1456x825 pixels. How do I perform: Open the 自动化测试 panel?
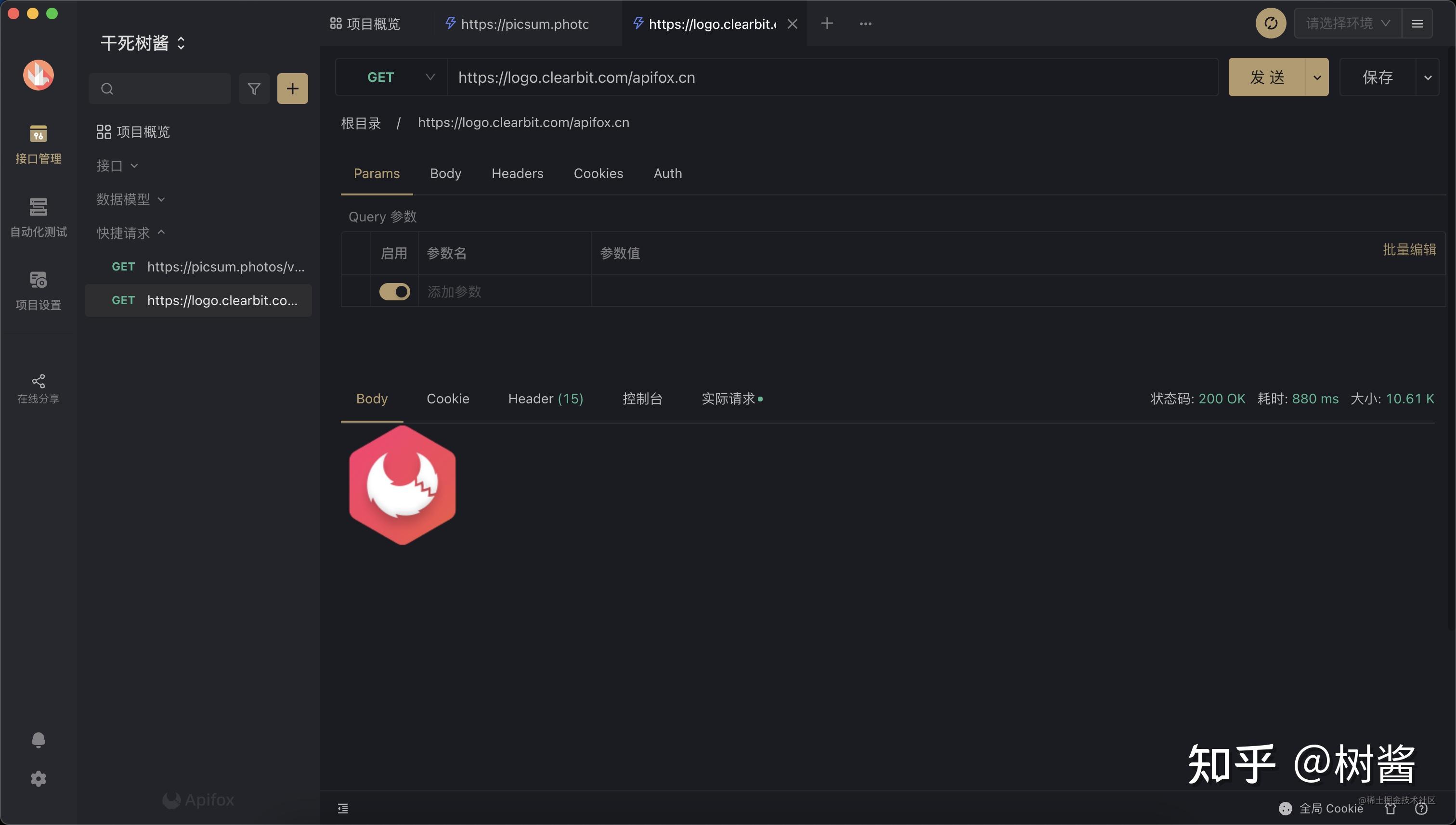[38, 218]
